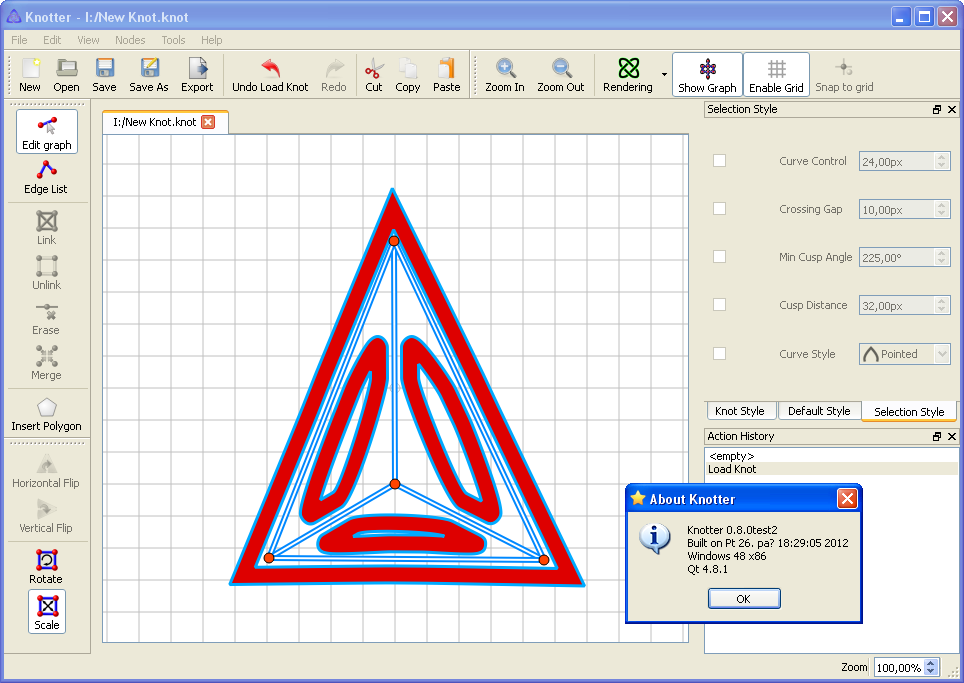The width and height of the screenshot is (964, 683).
Task: Open the Nodes menu
Action: click(130, 40)
